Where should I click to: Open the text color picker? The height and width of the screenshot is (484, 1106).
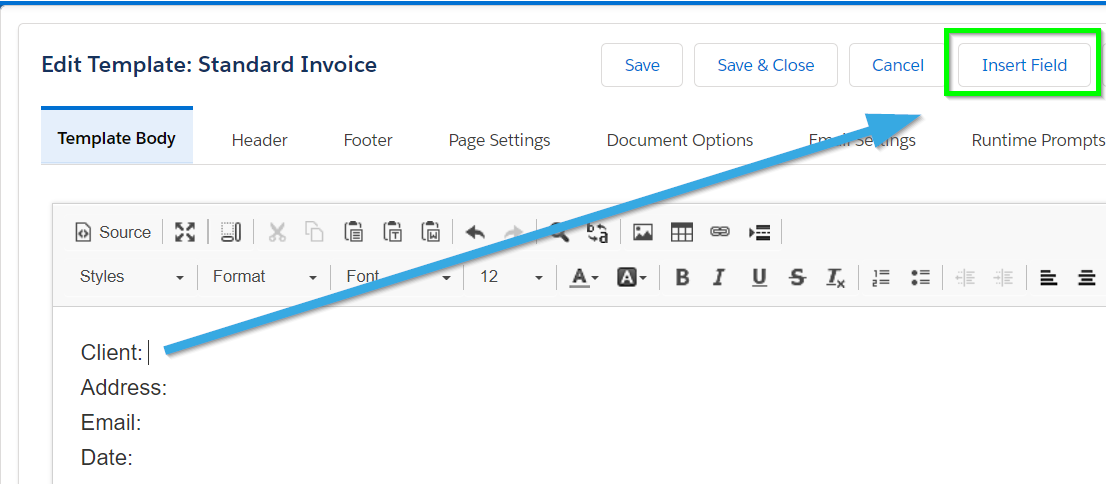[x=583, y=277]
